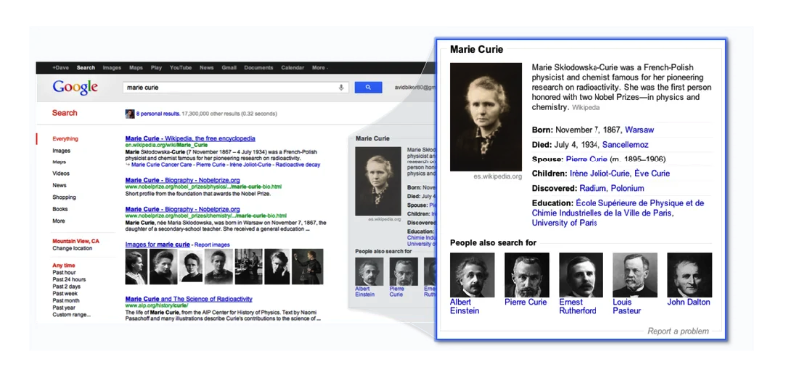Click the Google logo
Screen dimensions: 790x368
click(75, 87)
